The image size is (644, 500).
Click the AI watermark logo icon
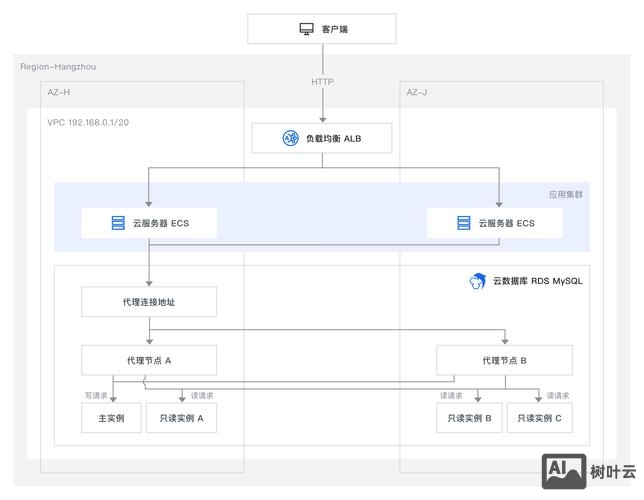(563, 472)
